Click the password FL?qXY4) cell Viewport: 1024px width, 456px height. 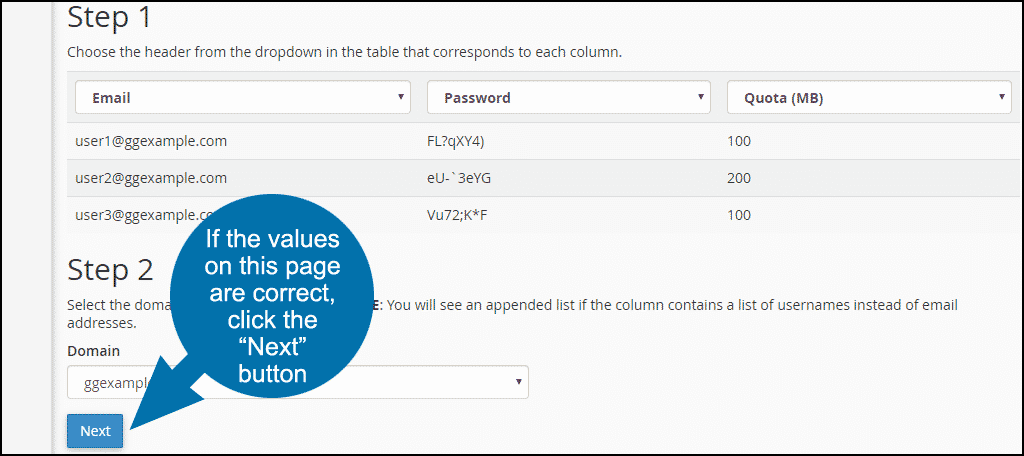(x=456, y=141)
